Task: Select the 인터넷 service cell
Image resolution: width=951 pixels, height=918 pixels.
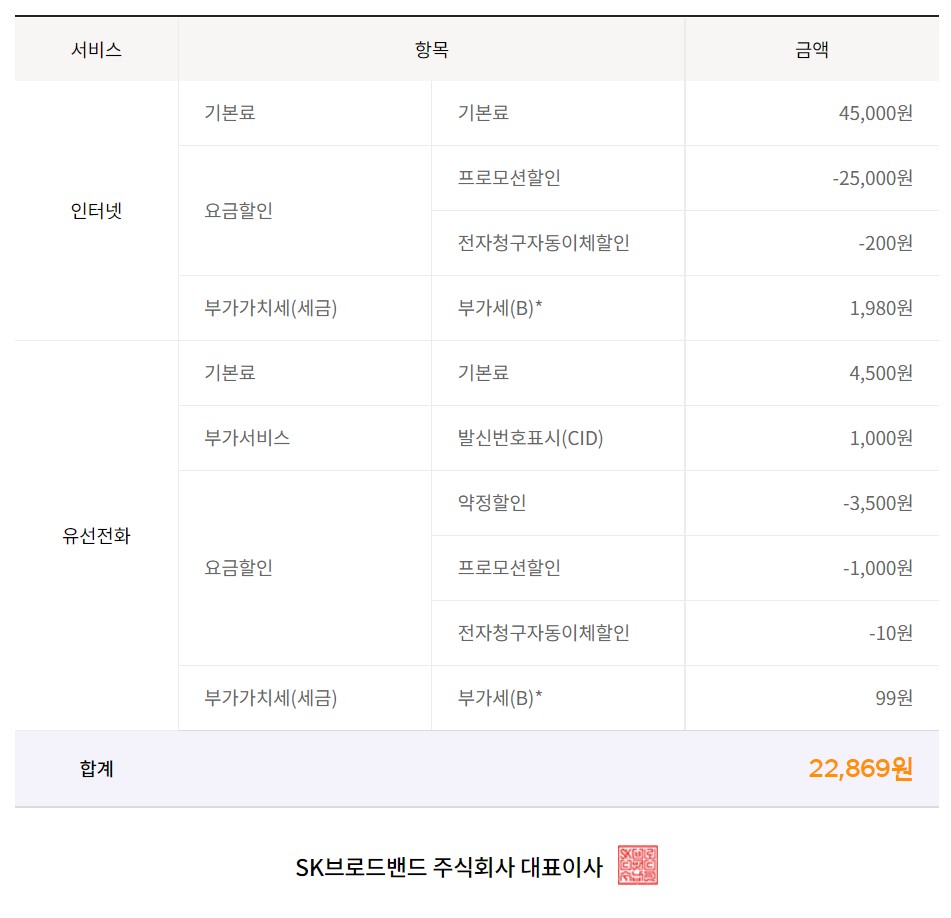Action: point(96,211)
